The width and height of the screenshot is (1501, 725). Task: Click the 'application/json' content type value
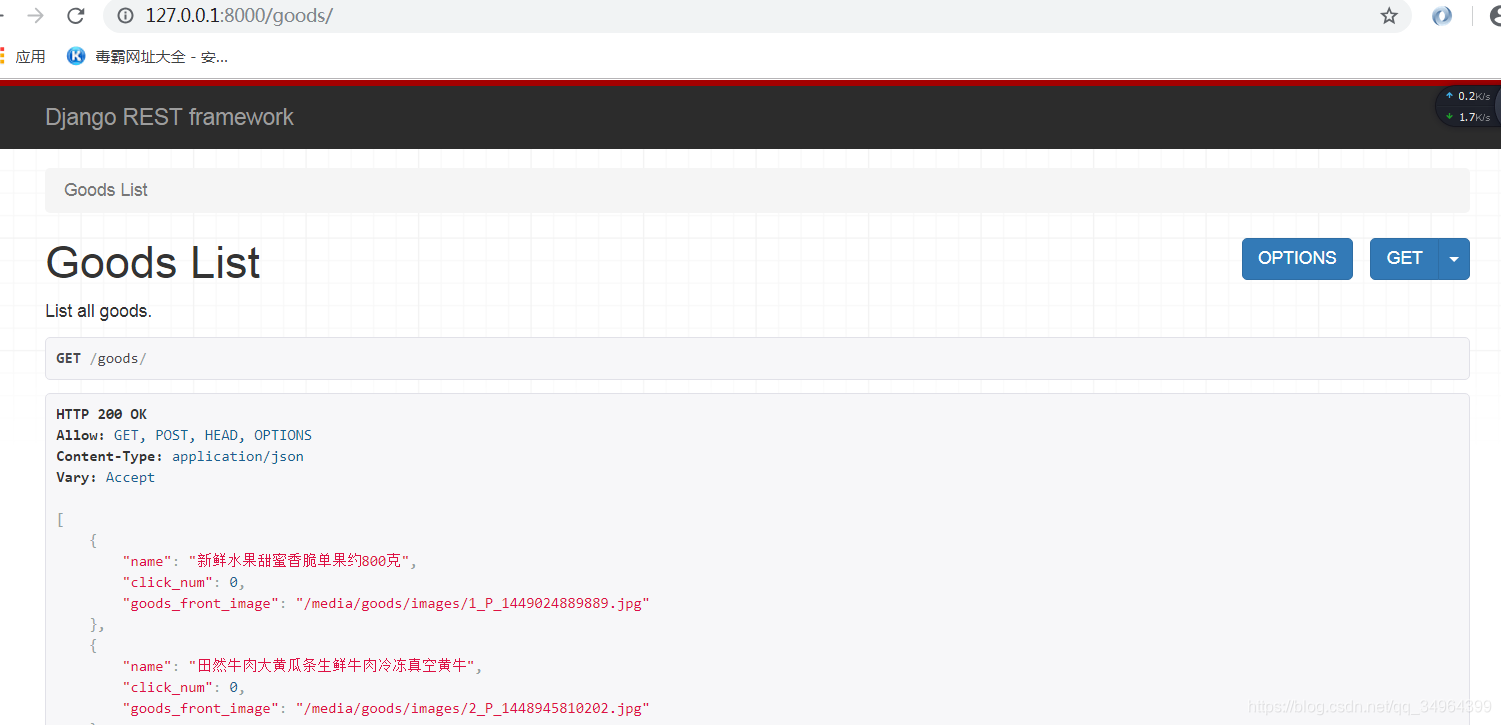(238, 456)
